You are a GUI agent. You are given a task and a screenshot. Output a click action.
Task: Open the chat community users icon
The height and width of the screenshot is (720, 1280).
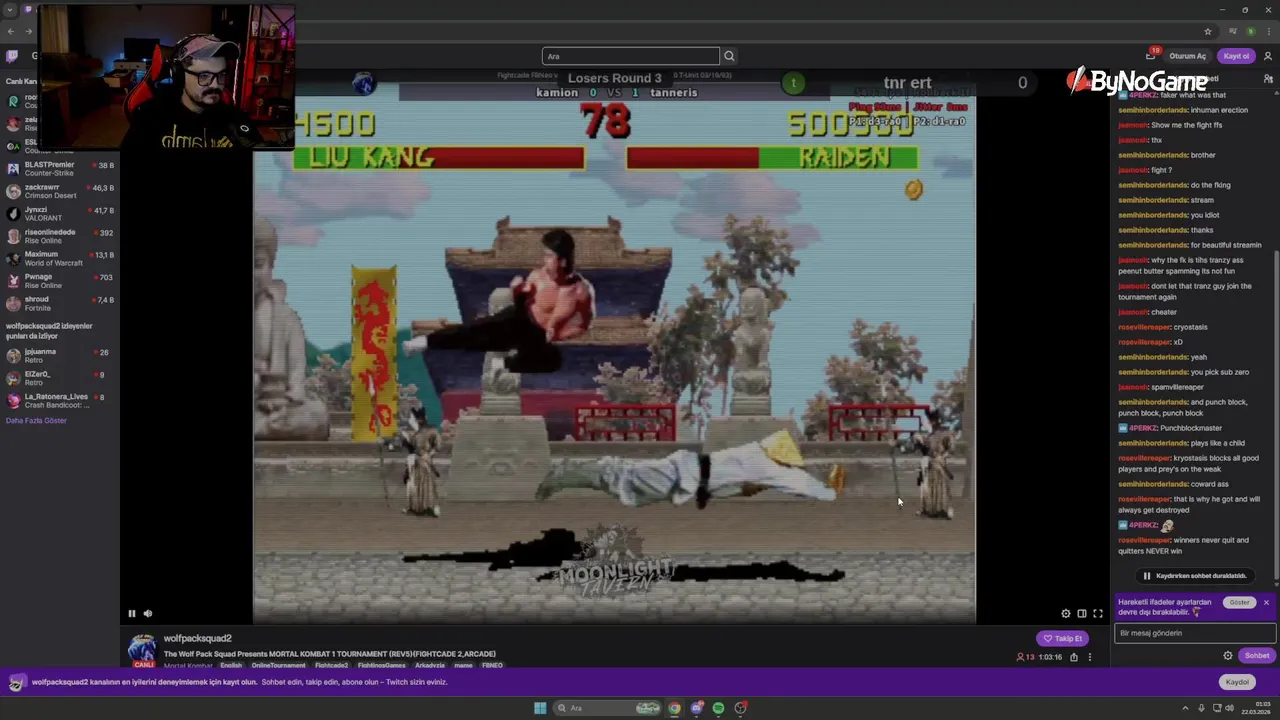[x=1268, y=79]
